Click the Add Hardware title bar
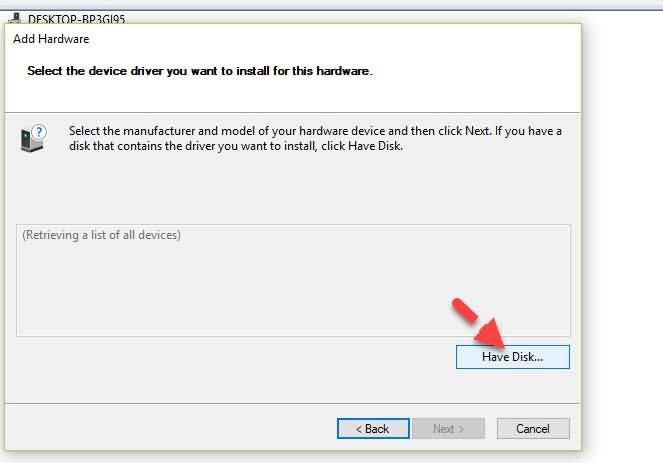This screenshot has height=463, width=663. [x=51, y=39]
